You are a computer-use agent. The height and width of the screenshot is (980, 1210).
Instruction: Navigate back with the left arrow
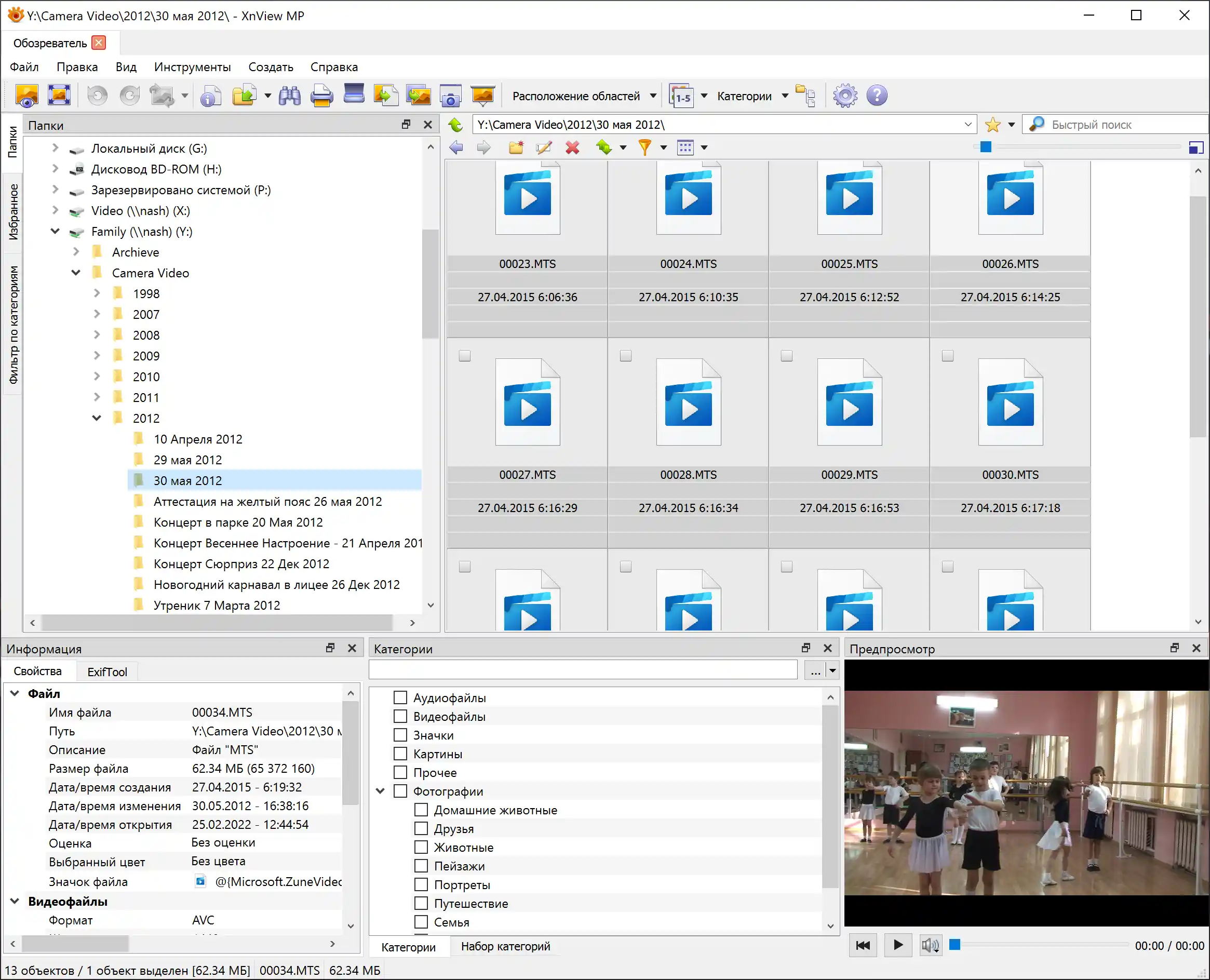point(456,147)
